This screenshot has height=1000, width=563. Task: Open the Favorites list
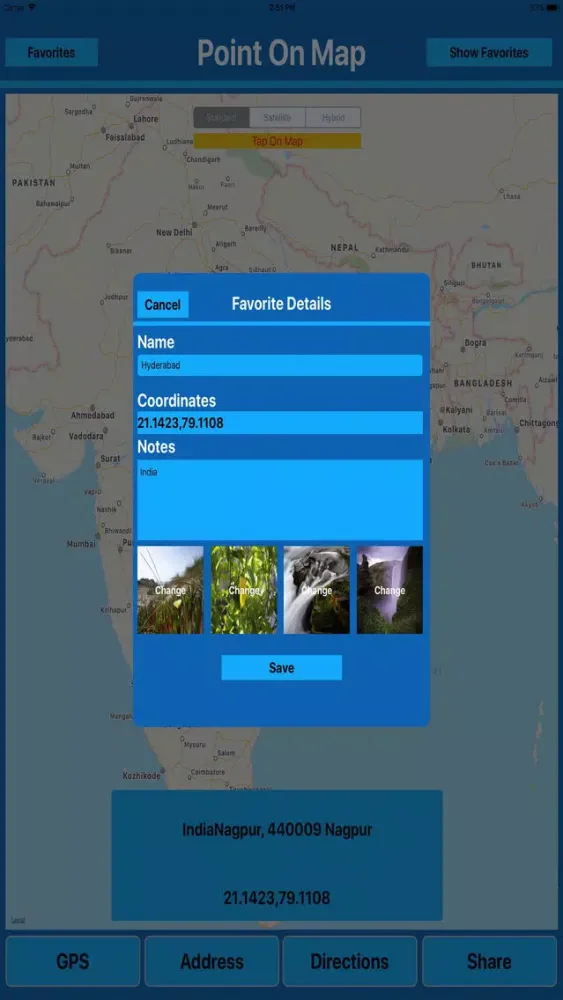(x=51, y=52)
